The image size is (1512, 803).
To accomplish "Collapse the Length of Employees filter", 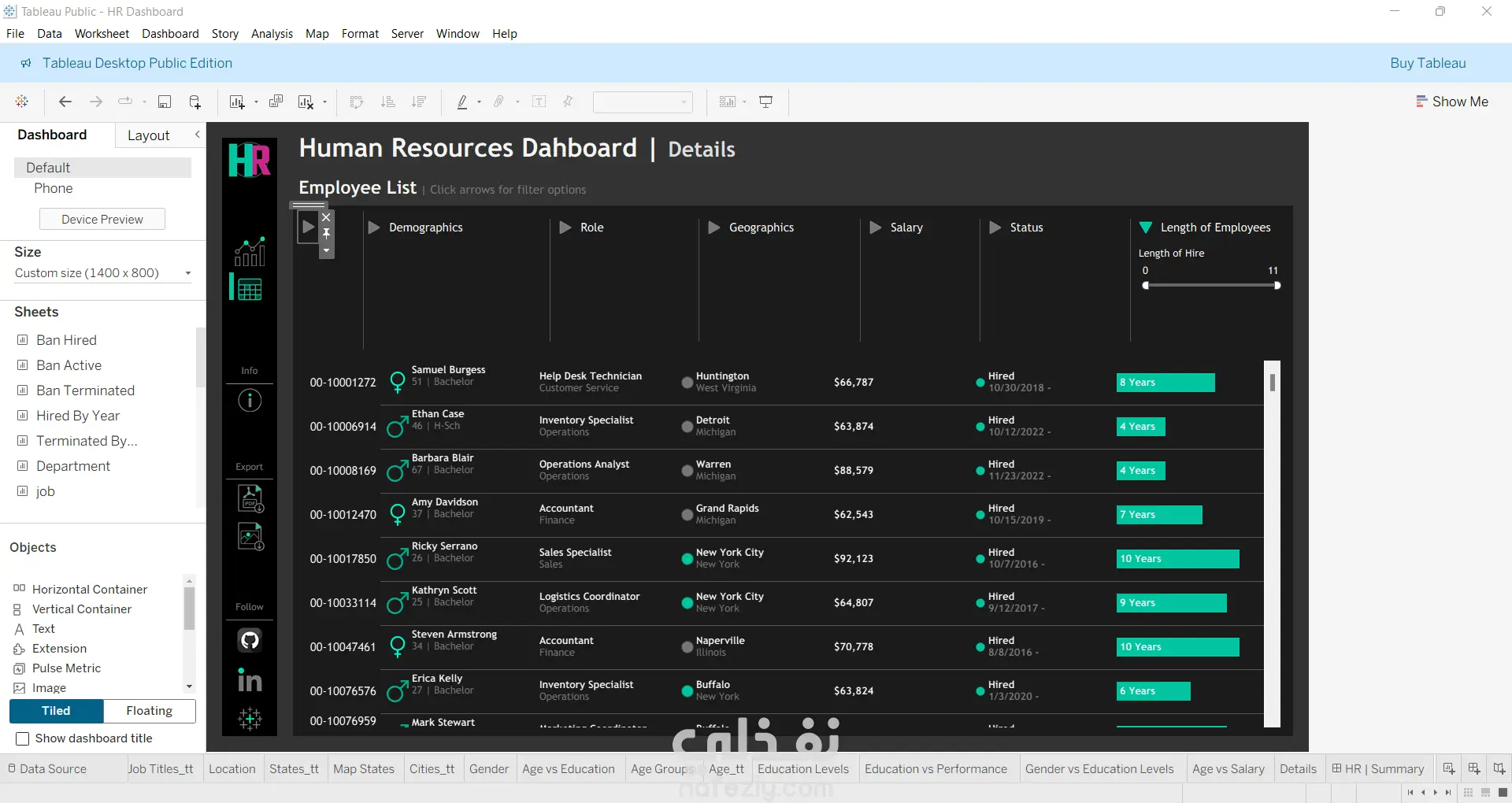I will click(x=1146, y=228).
